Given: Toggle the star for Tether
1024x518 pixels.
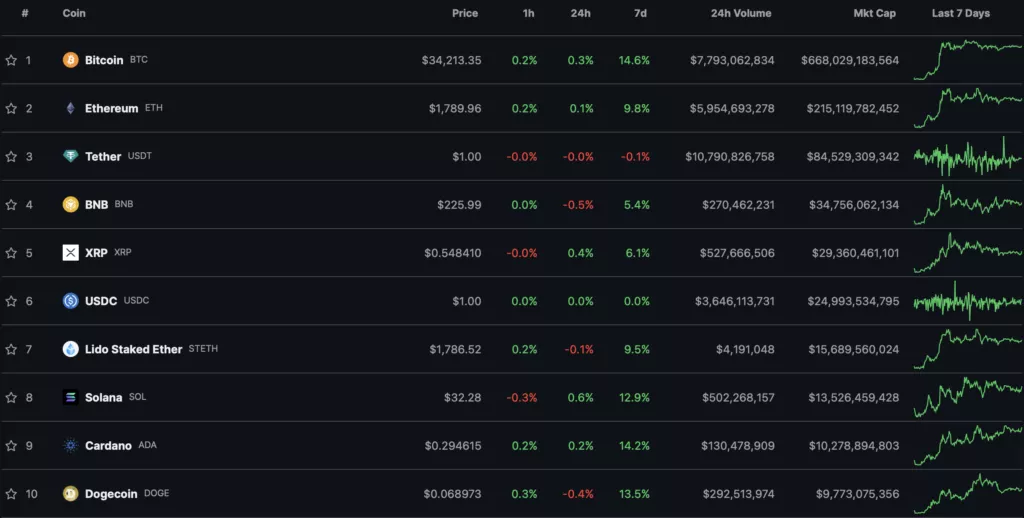Looking at the screenshot, I should [11, 156].
